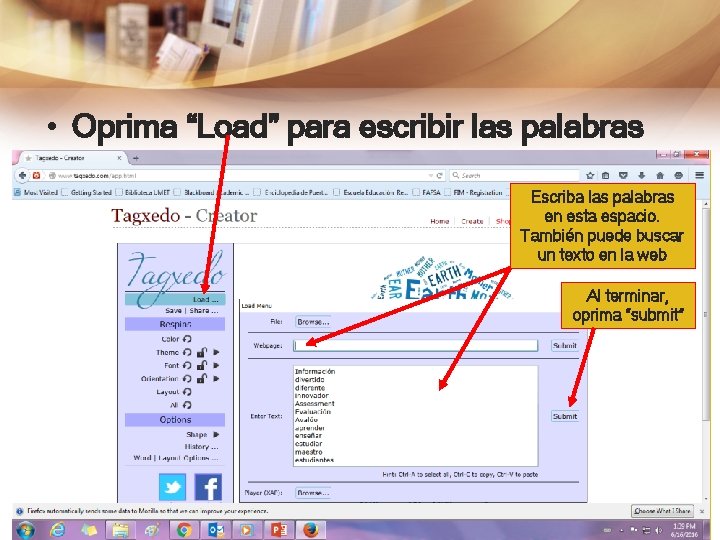Open Windows Media Player from taskbar
Screen dimensions: 720x540
(x=247, y=530)
